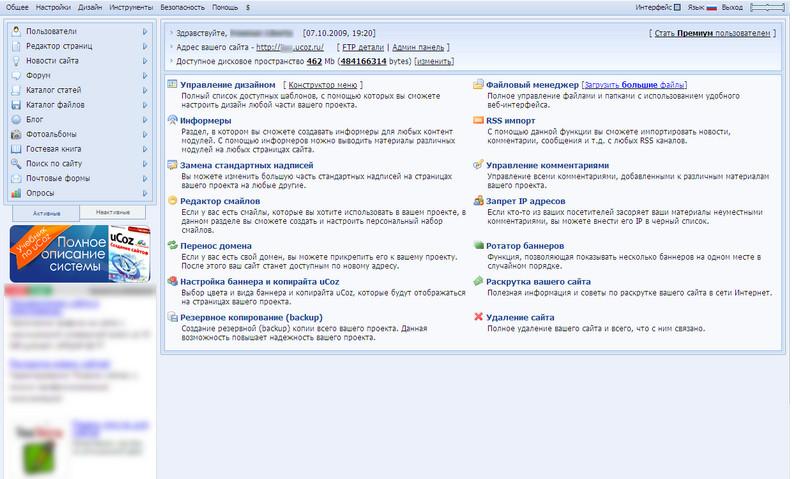
Task: Click the Новости сайта lightbulb icon
Action: tap(16, 61)
